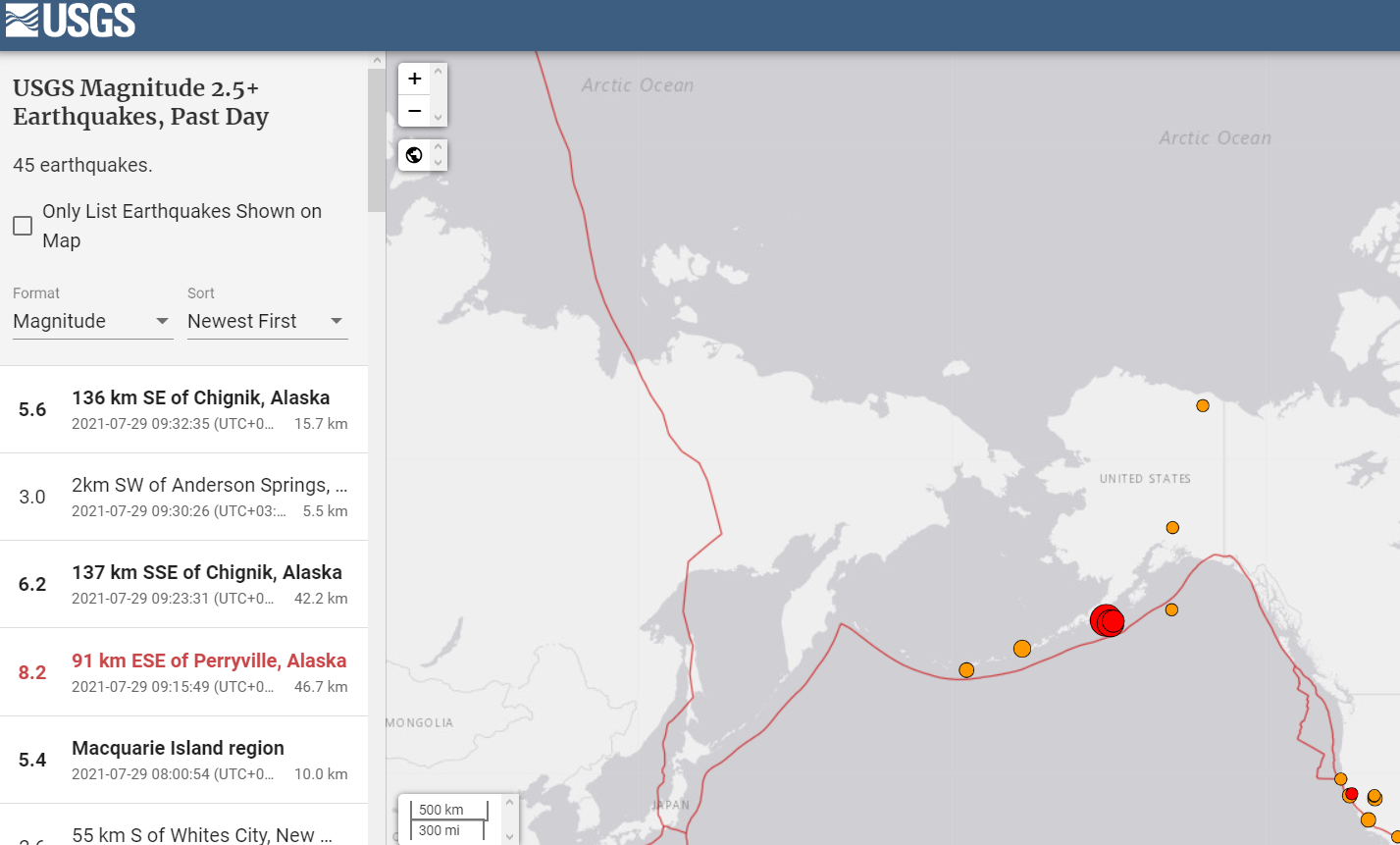Viewport: 1400px width, 845px height.
Task: Click the USGS logo in header
Action: tap(70, 21)
